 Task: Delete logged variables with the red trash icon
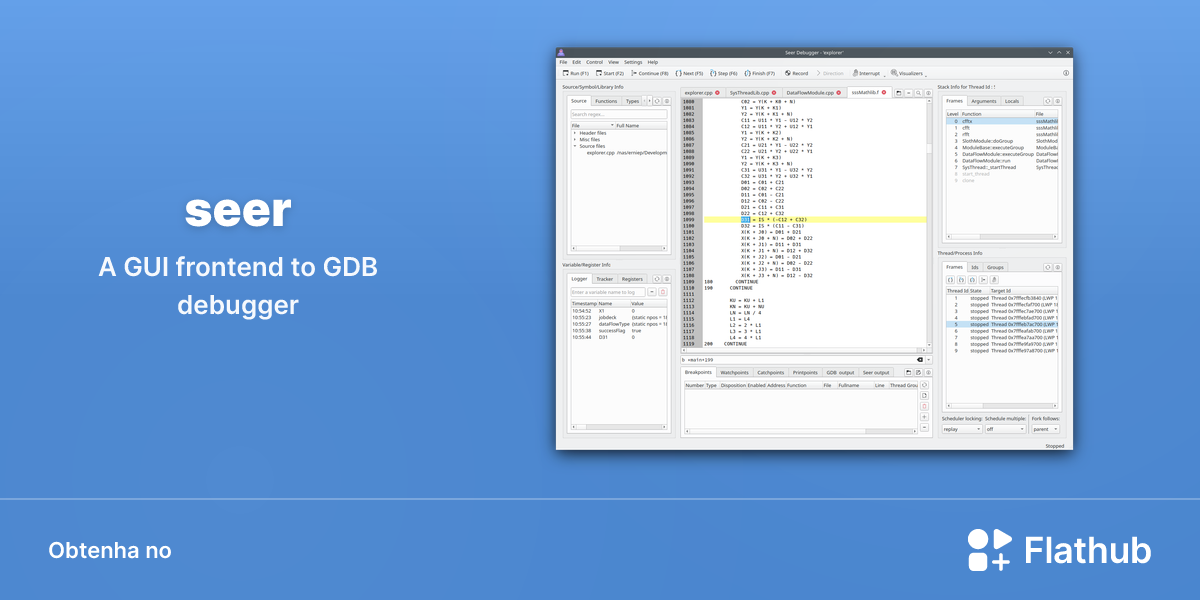coord(662,292)
